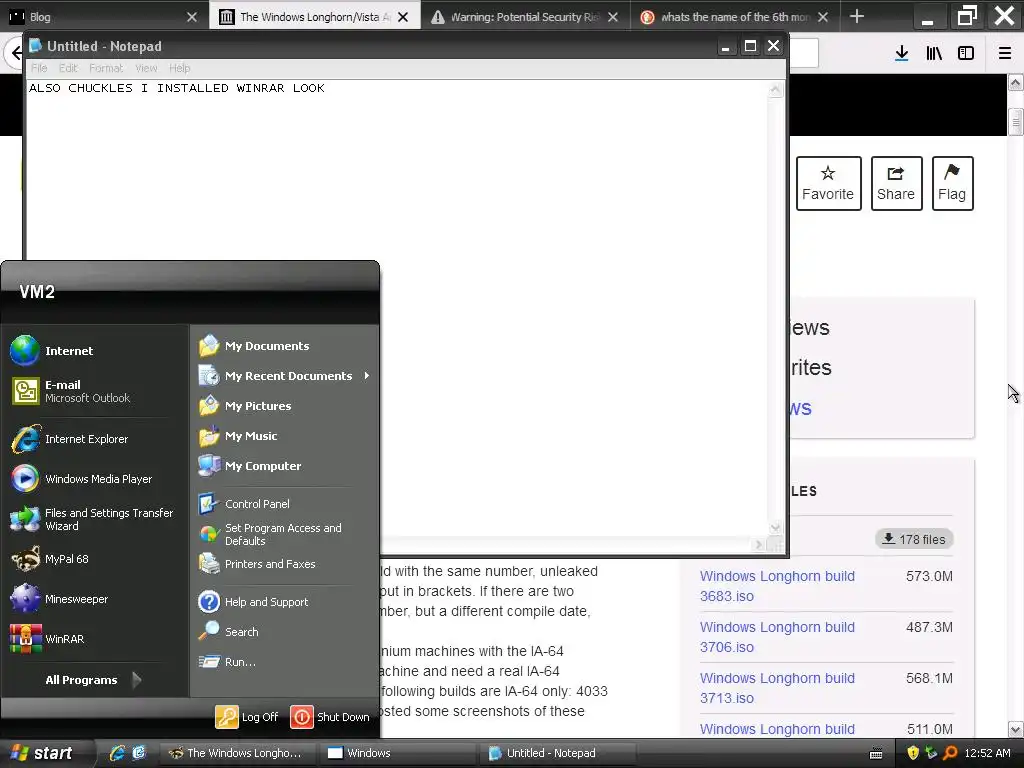Click browser page scrollbar down arrow

click(x=1016, y=729)
